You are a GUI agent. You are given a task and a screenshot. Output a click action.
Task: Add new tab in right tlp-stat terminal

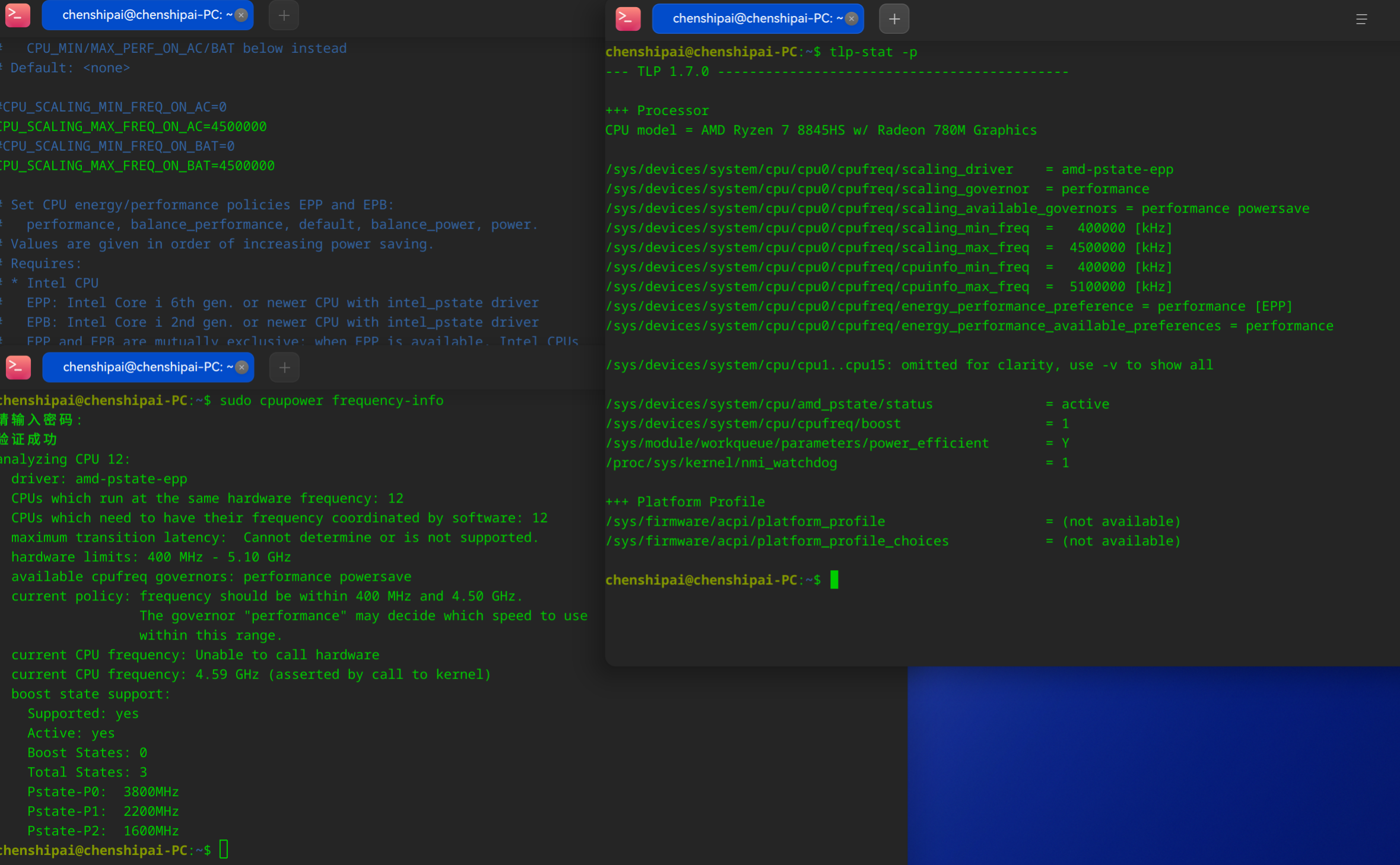point(894,19)
